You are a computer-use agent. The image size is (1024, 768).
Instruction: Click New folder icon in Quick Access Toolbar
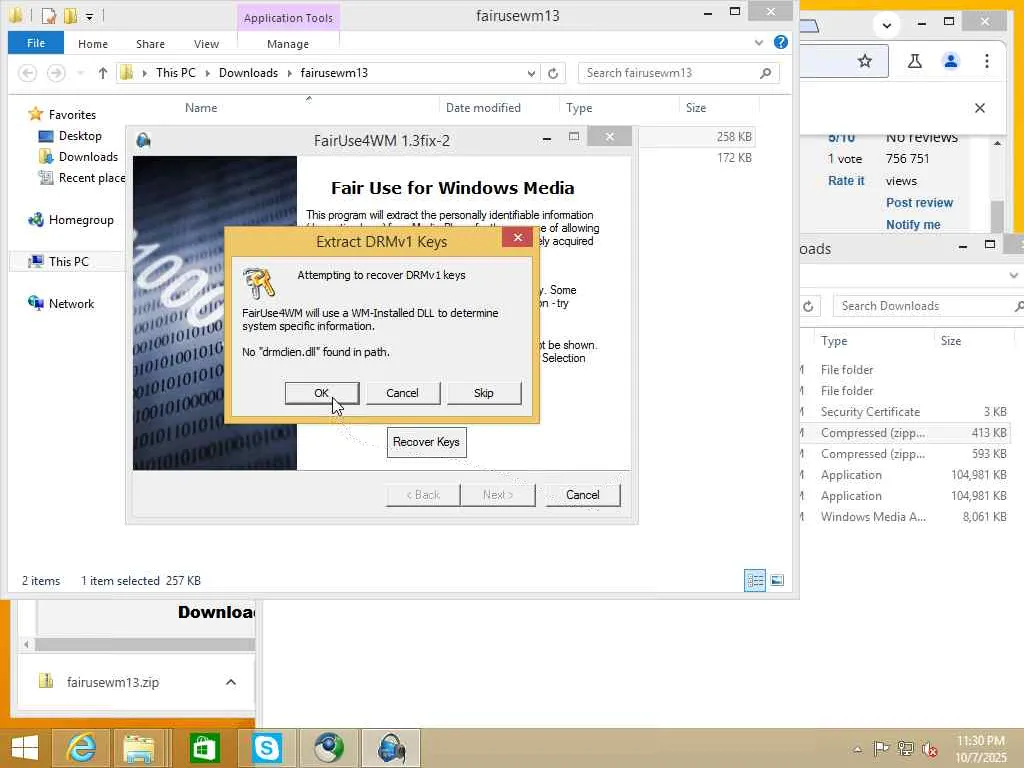[x=71, y=16]
